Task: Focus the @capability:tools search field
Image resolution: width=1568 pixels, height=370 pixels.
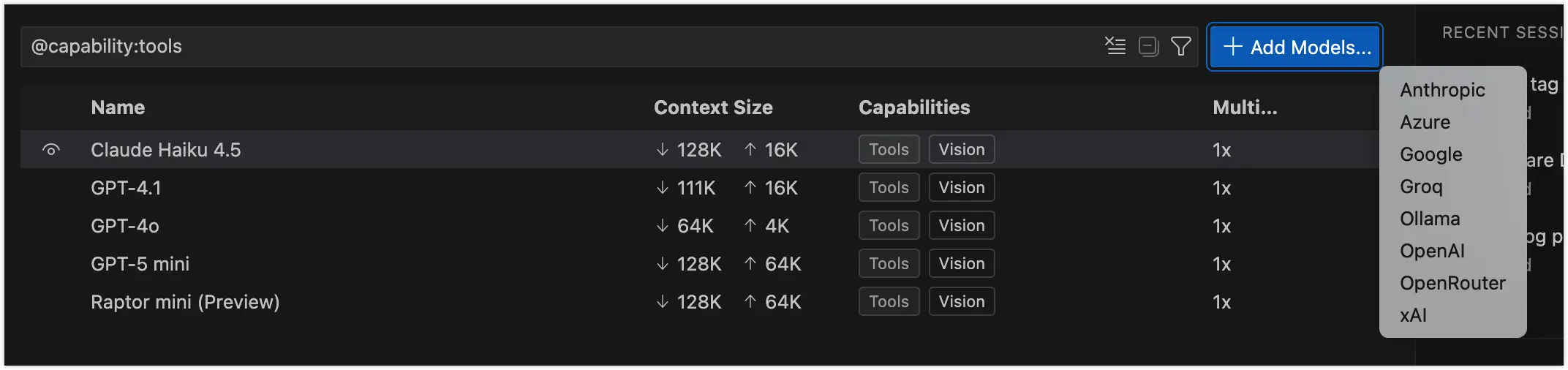Action: point(512,47)
